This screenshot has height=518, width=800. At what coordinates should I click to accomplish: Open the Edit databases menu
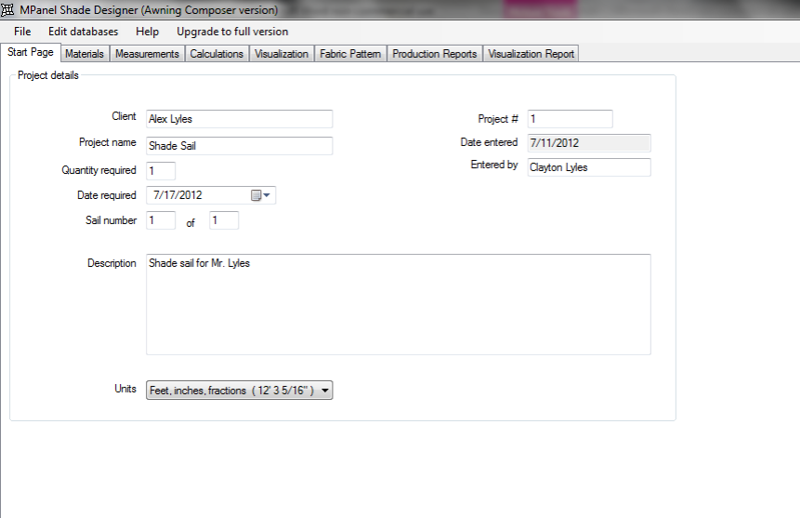[x=83, y=31]
